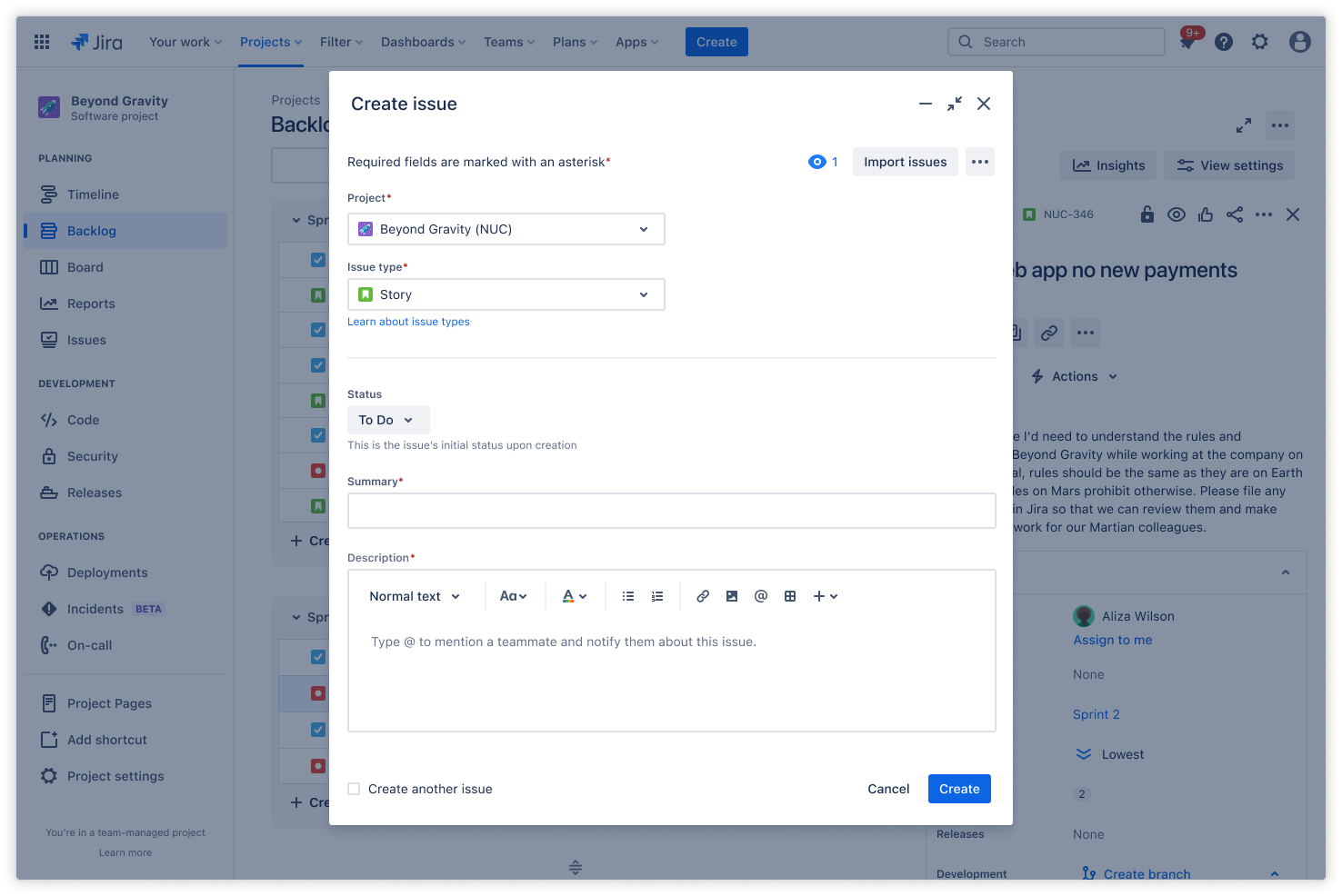Click inside the Summary input field

click(671, 511)
